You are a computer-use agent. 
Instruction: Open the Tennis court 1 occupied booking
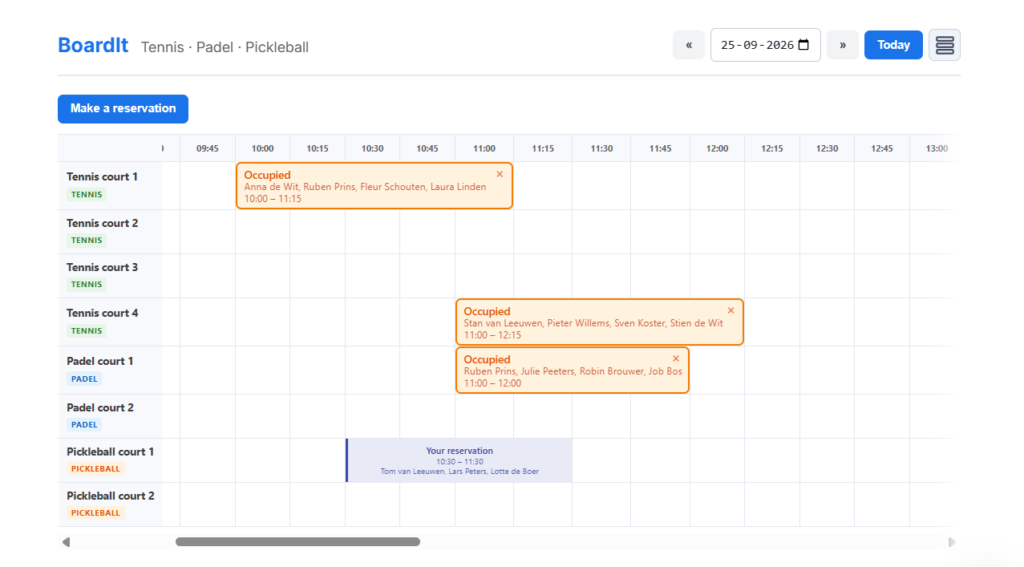(374, 186)
